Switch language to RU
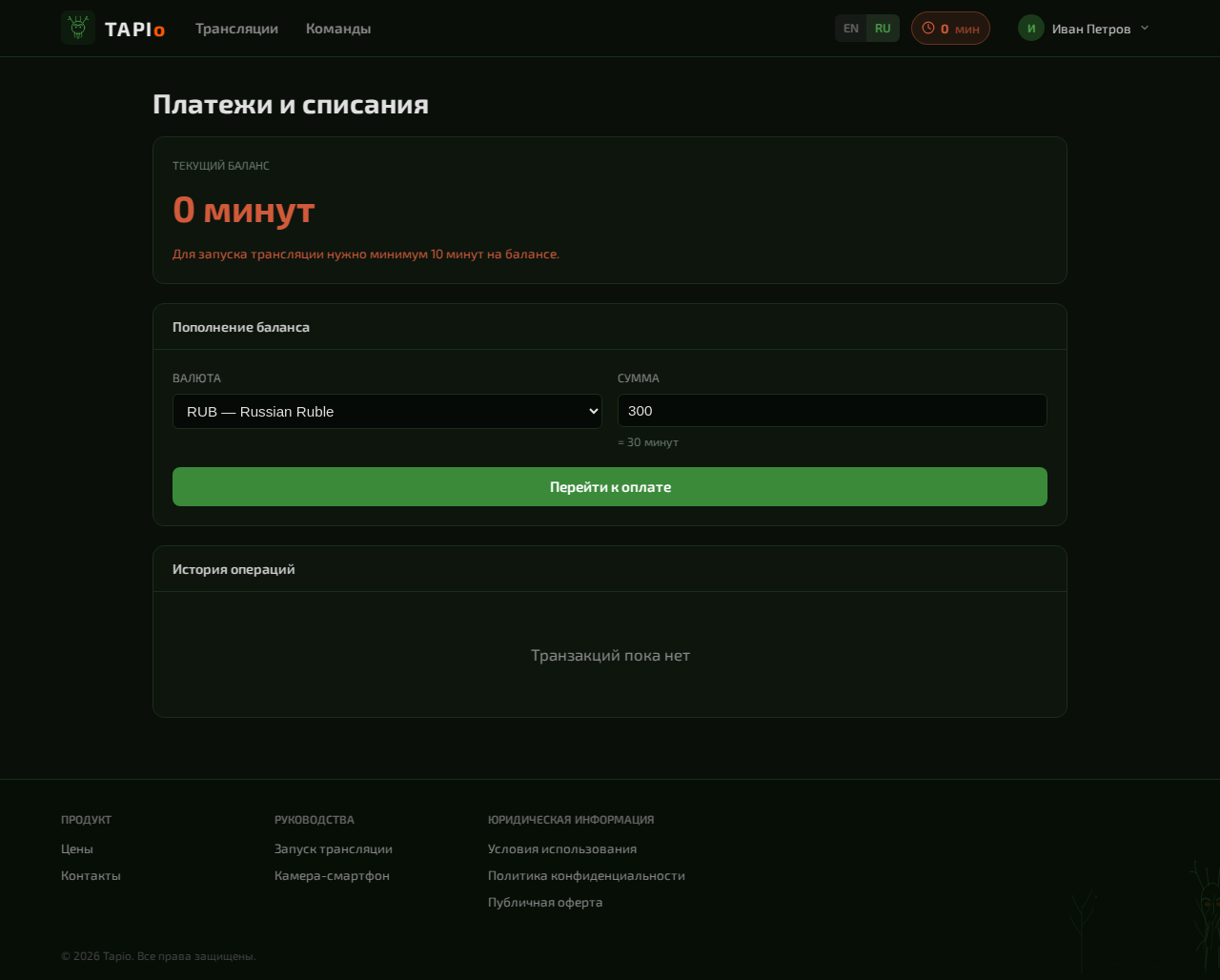This screenshot has width=1220, height=980. (x=883, y=28)
